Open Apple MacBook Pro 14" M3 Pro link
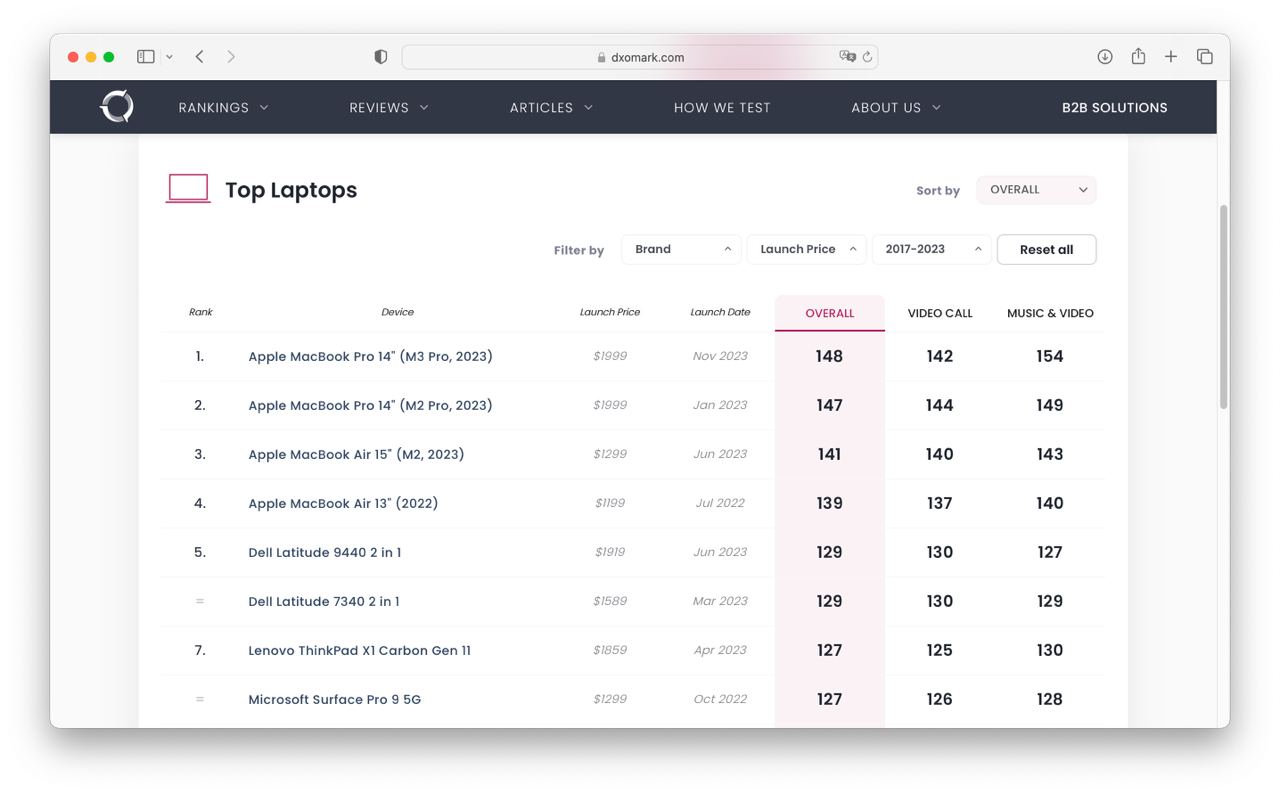The image size is (1280, 794). 370,356
